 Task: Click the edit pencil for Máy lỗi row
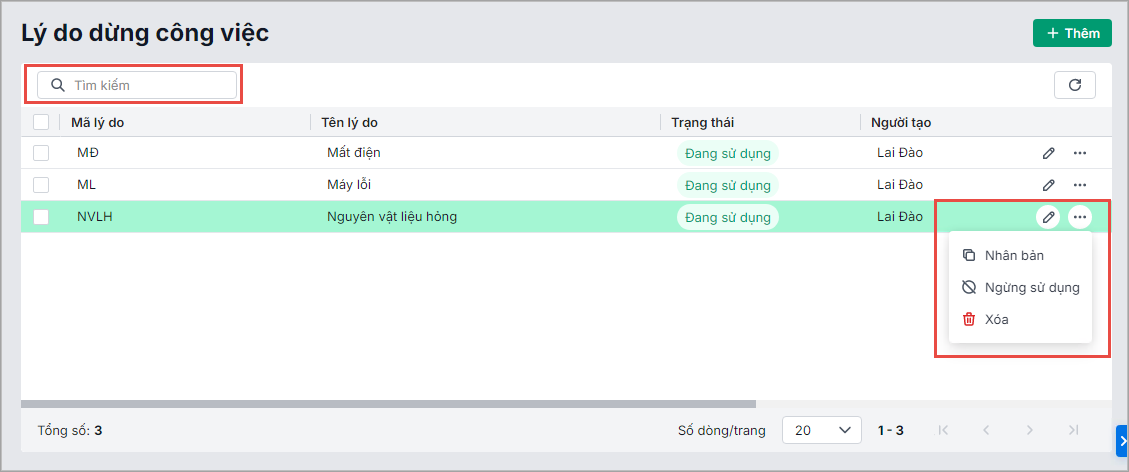pyautogui.click(x=1048, y=185)
